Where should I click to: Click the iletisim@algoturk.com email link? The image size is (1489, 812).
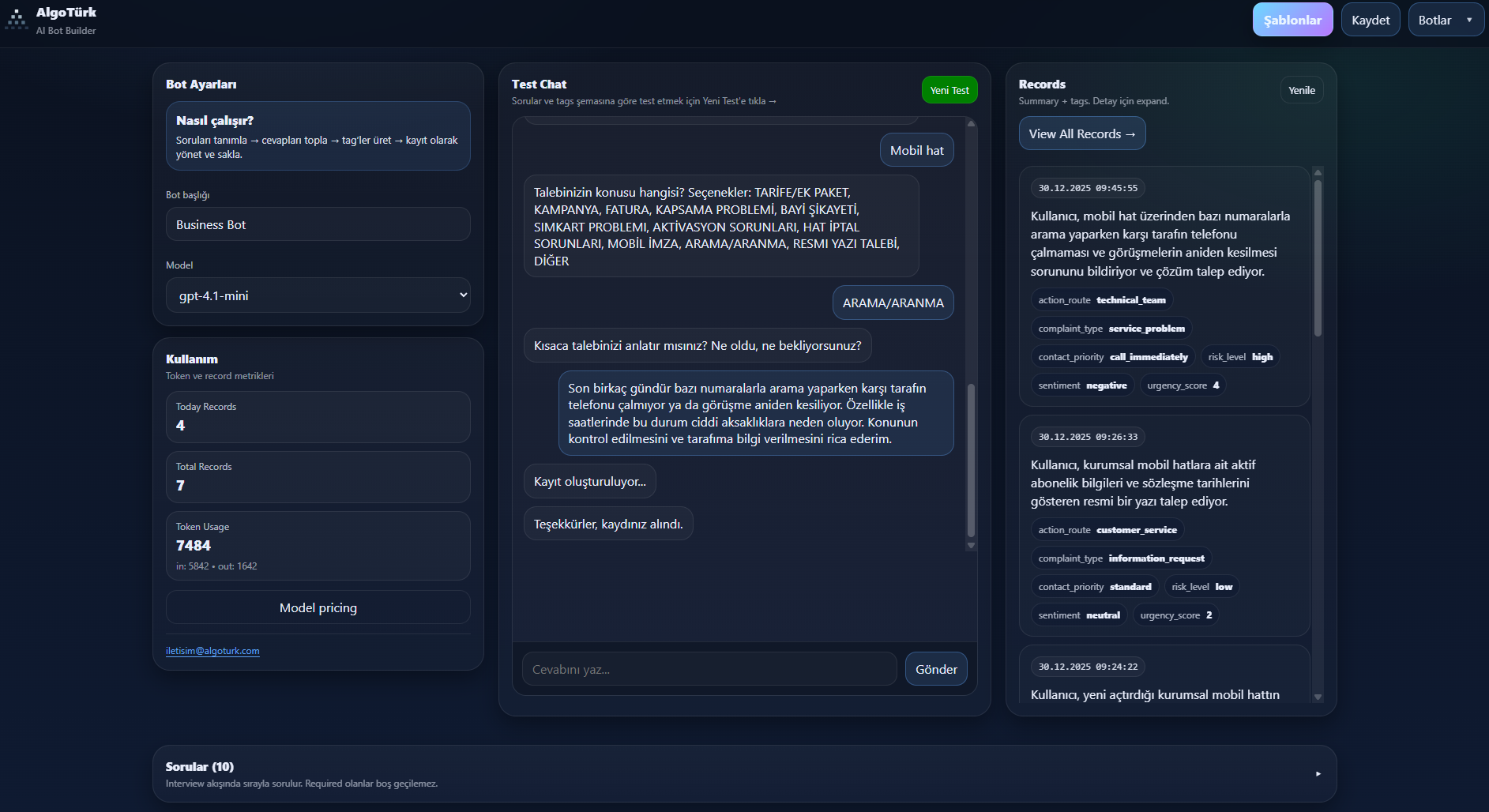pyautogui.click(x=212, y=650)
